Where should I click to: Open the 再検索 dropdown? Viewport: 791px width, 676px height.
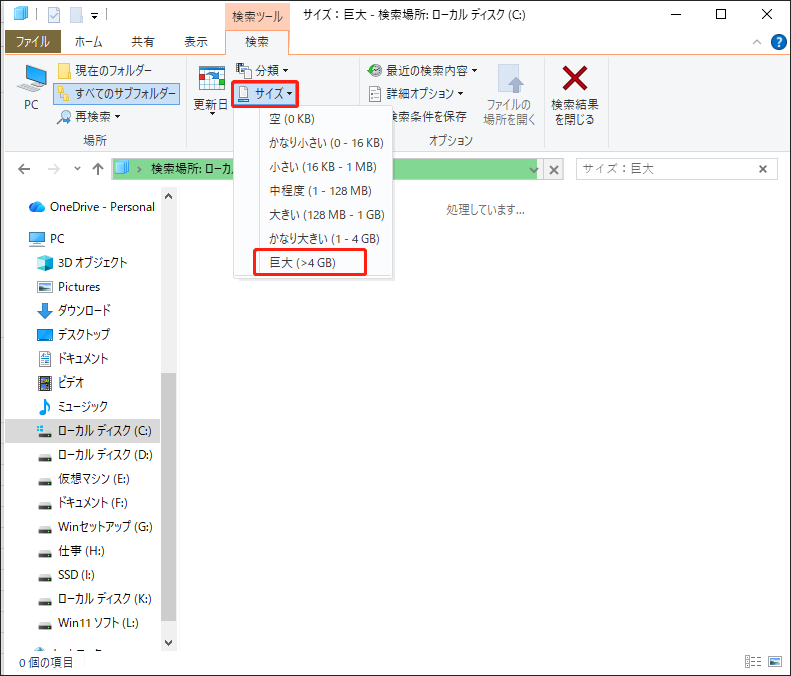(x=89, y=117)
